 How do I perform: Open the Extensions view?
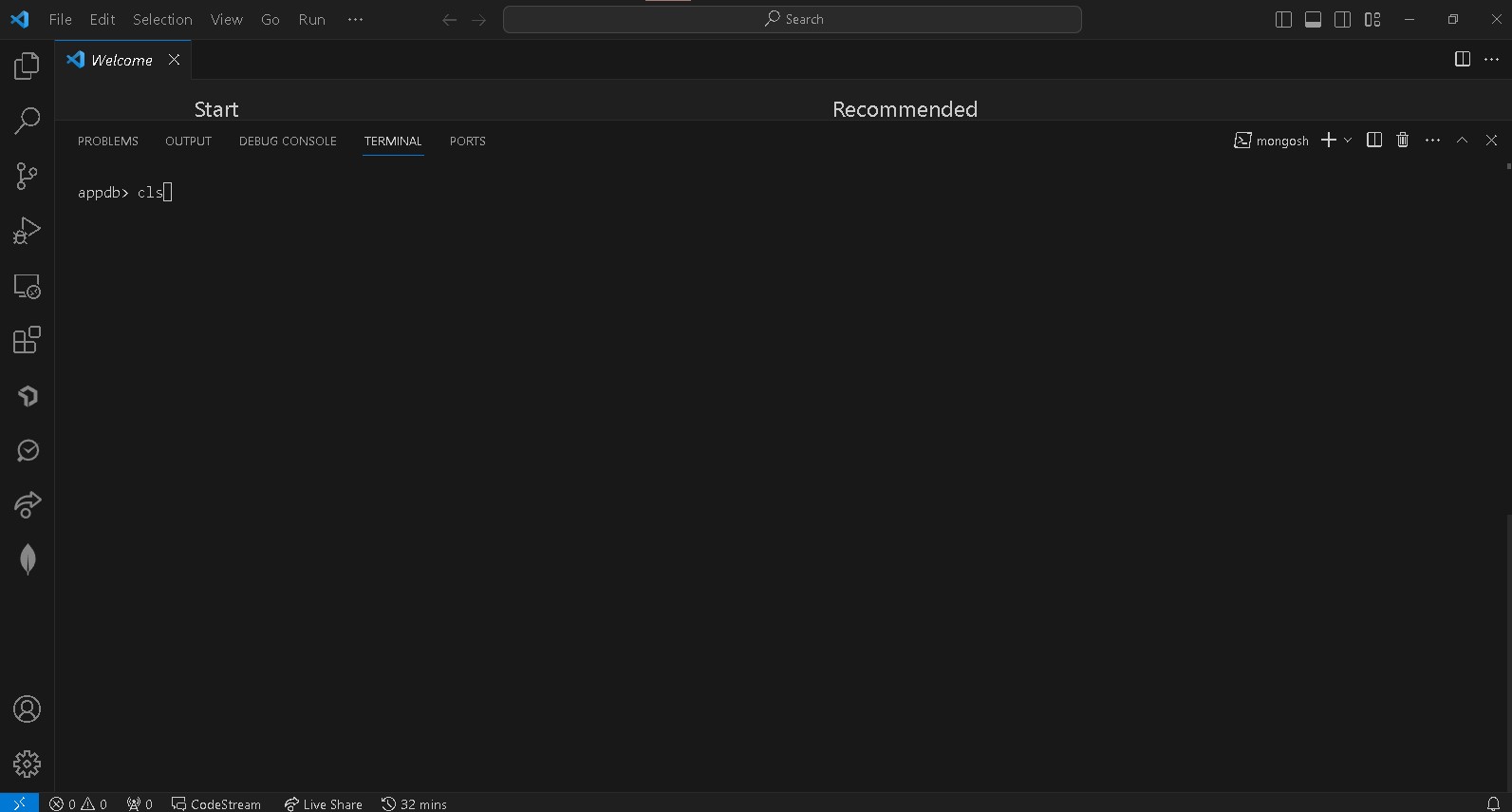(27, 340)
